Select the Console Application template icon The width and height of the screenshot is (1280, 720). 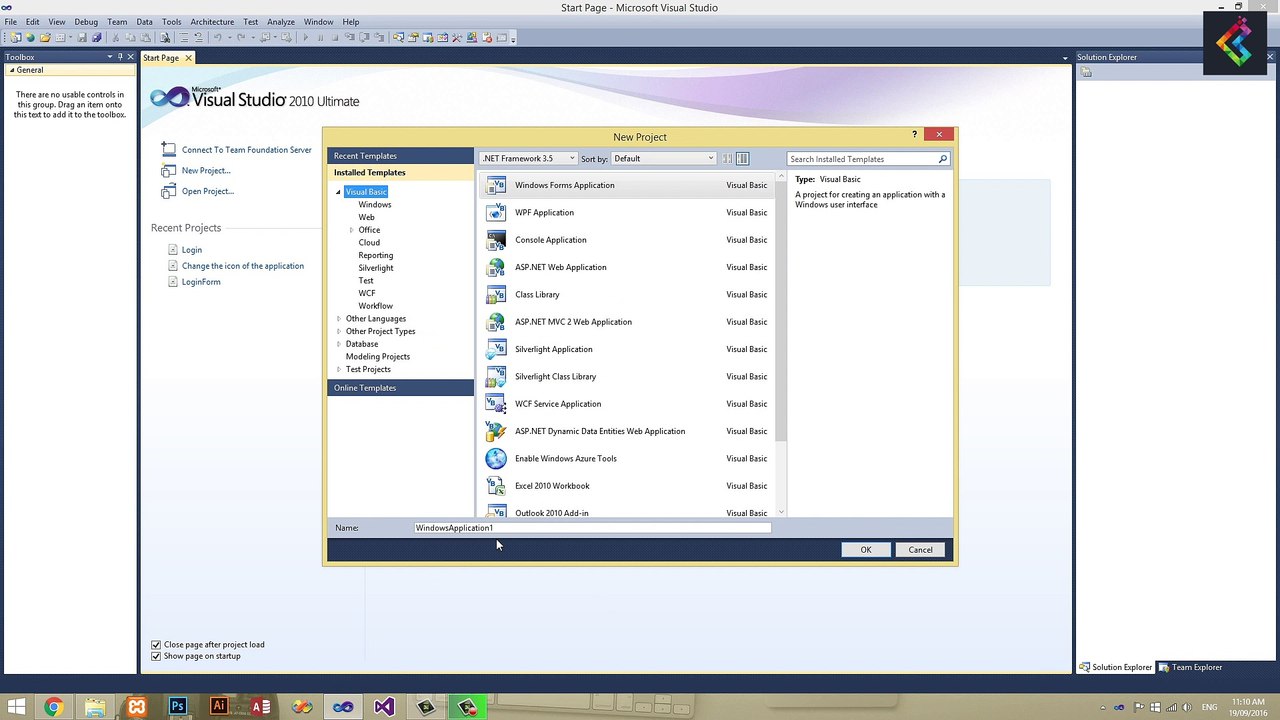pyautogui.click(x=496, y=240)
